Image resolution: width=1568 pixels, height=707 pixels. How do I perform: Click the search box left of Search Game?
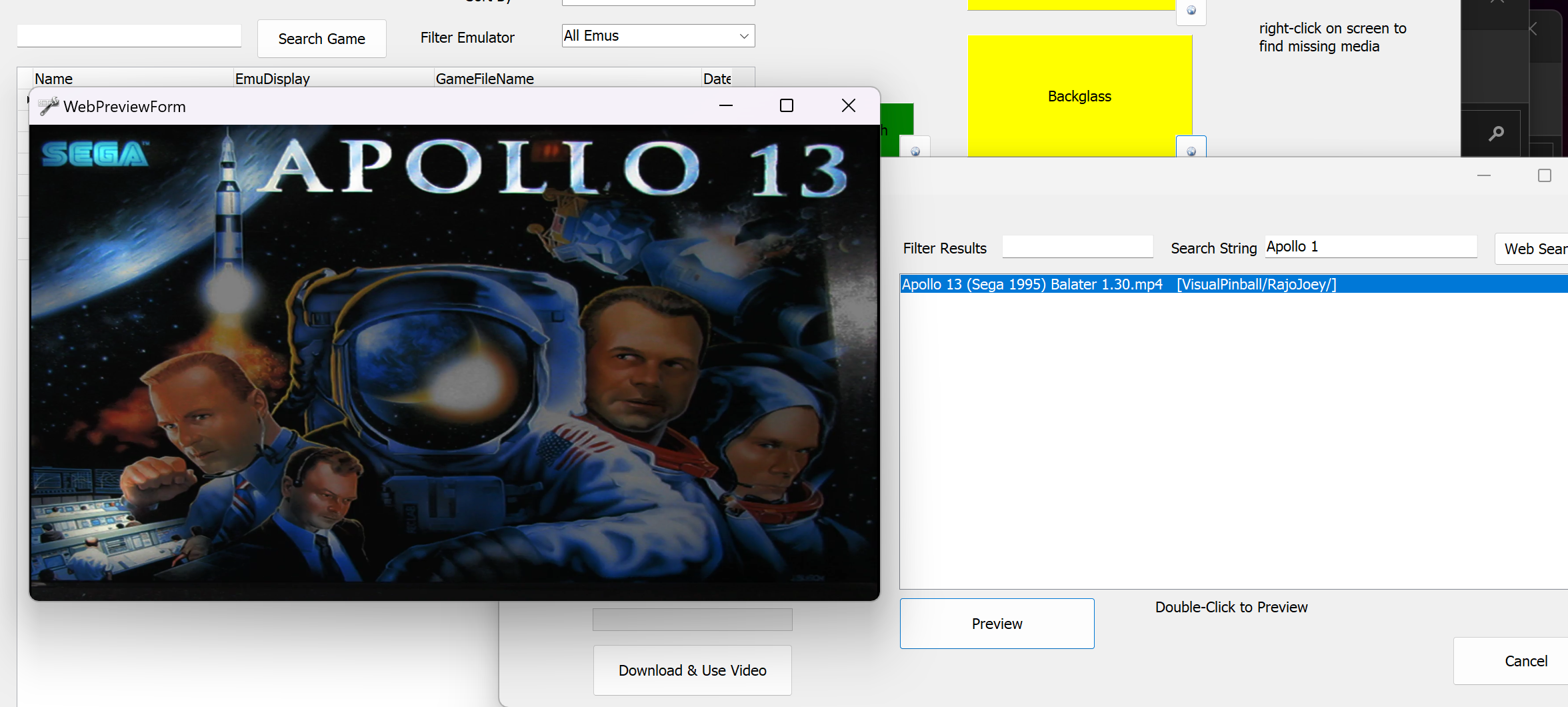[x=128, y=35]
